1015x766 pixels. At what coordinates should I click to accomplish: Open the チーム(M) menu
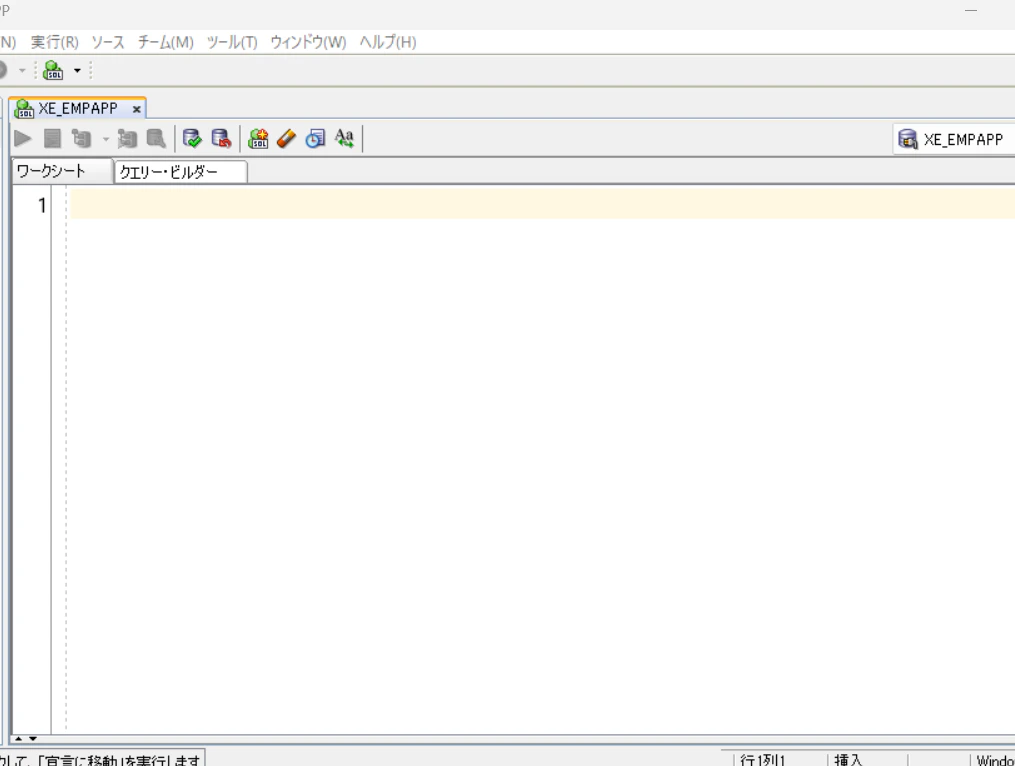[166, 42]
